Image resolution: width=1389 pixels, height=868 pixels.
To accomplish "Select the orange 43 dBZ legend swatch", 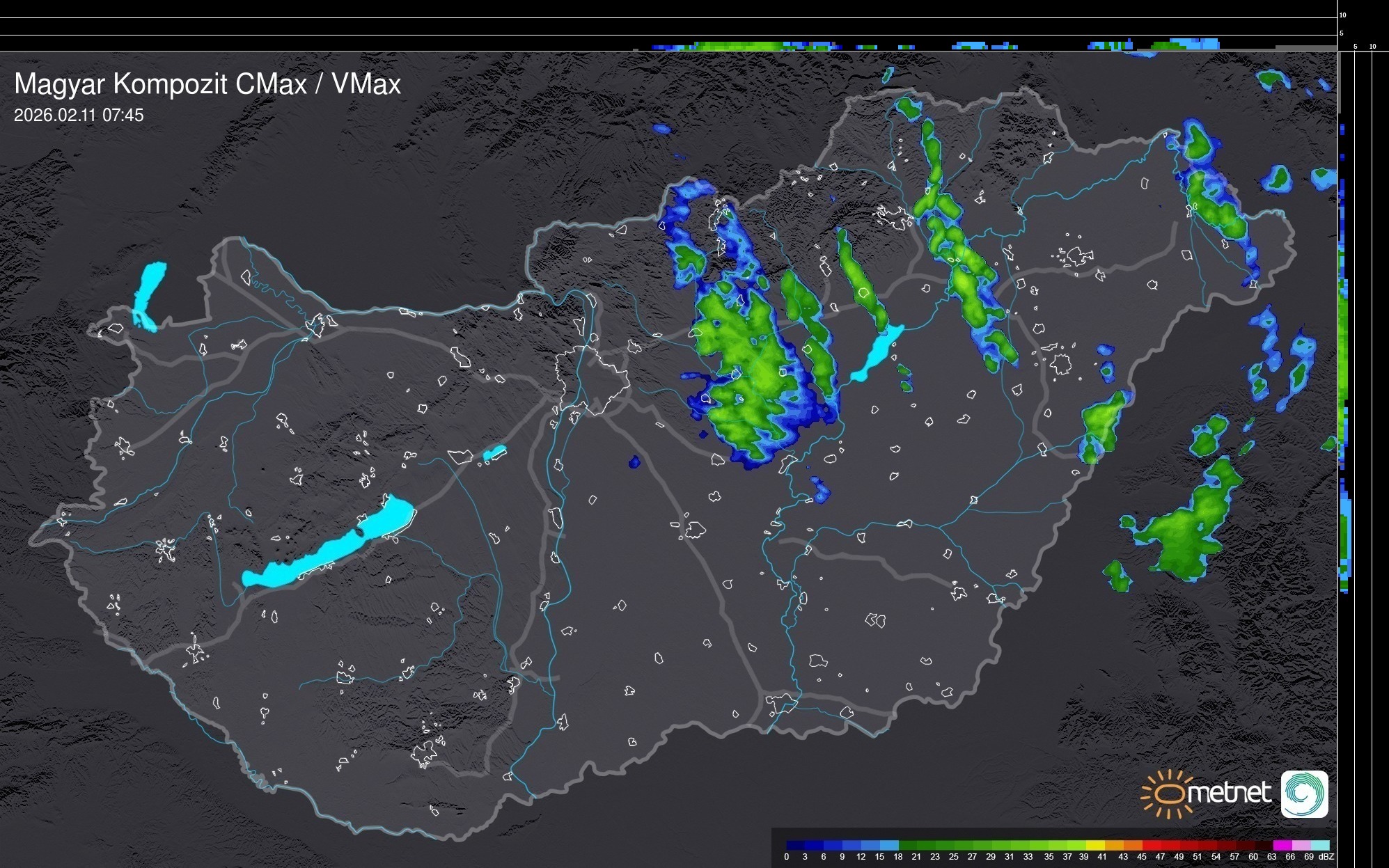I will tap(1133, 845).
